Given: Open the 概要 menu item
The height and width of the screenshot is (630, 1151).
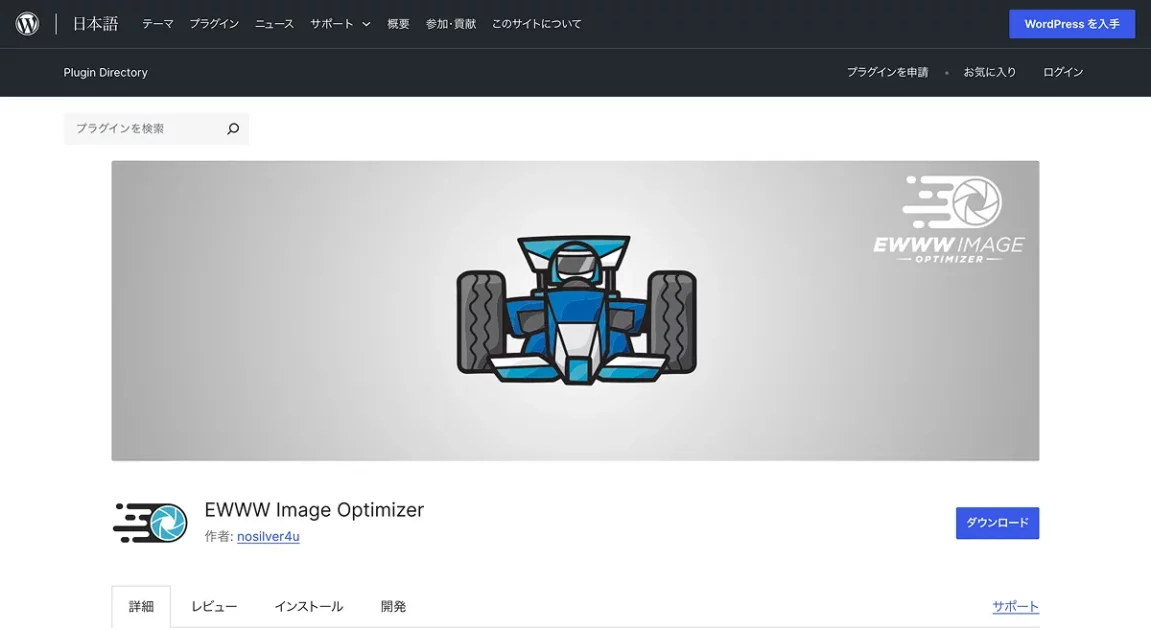Looking at the screenshot, I should click(399, 24).
